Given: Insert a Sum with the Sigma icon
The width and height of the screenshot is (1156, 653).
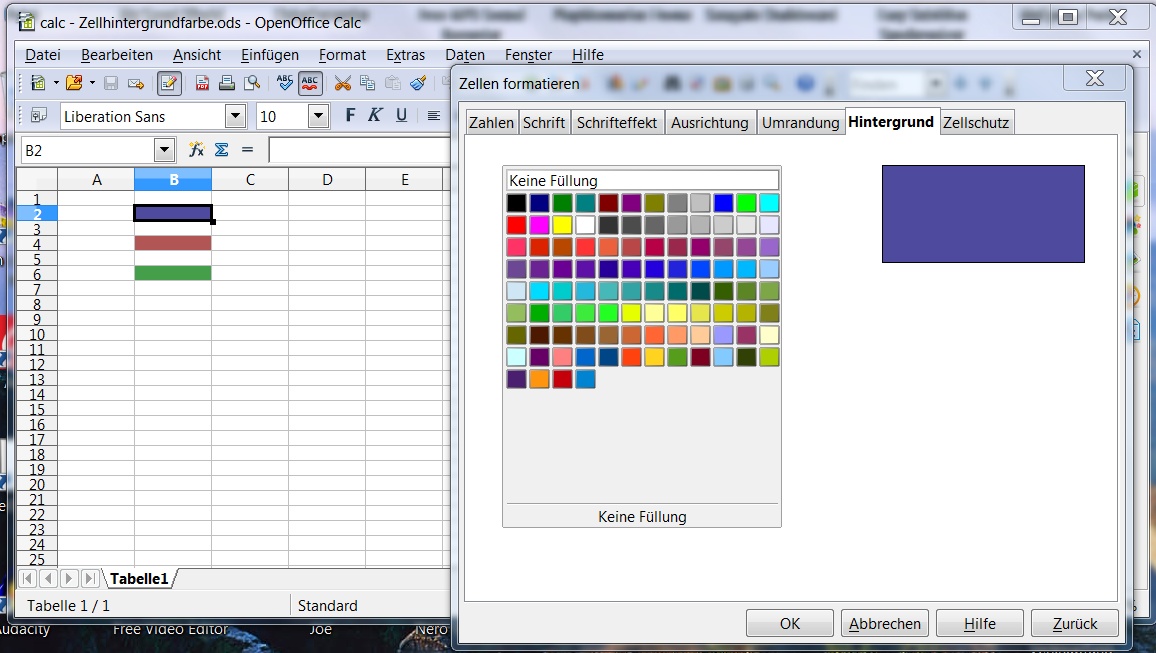Looking at the screenshot, I should (219, 149).
